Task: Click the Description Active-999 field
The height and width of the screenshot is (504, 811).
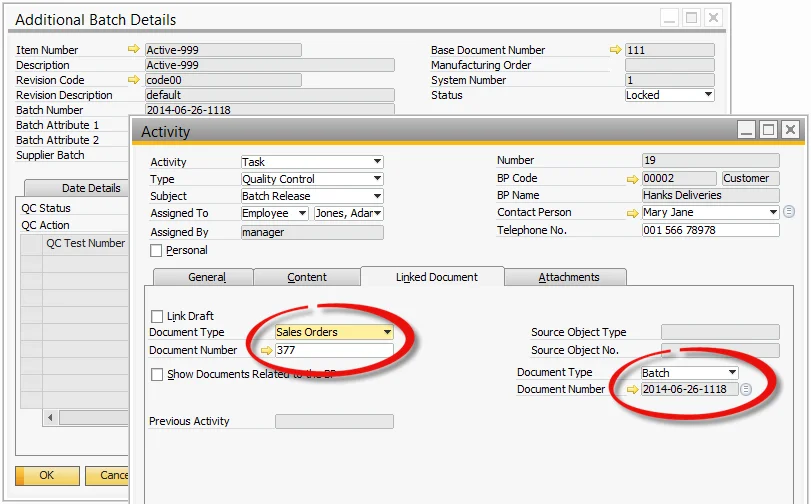Action: pyautogui.click(x=269, y=65)
